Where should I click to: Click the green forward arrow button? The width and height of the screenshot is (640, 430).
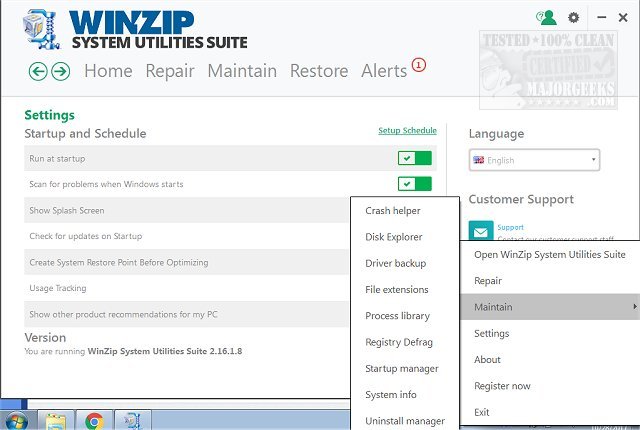pos(61,72)
